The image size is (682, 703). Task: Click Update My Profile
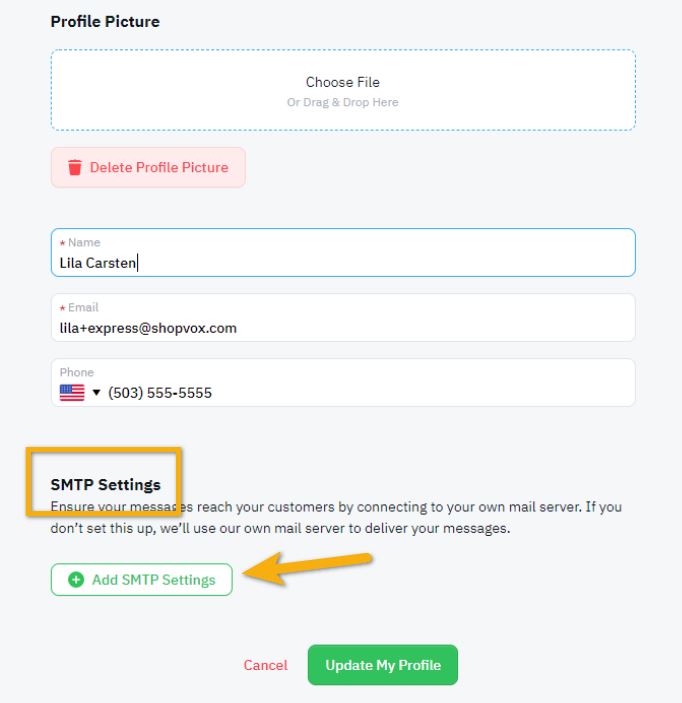tap(382, 665)
